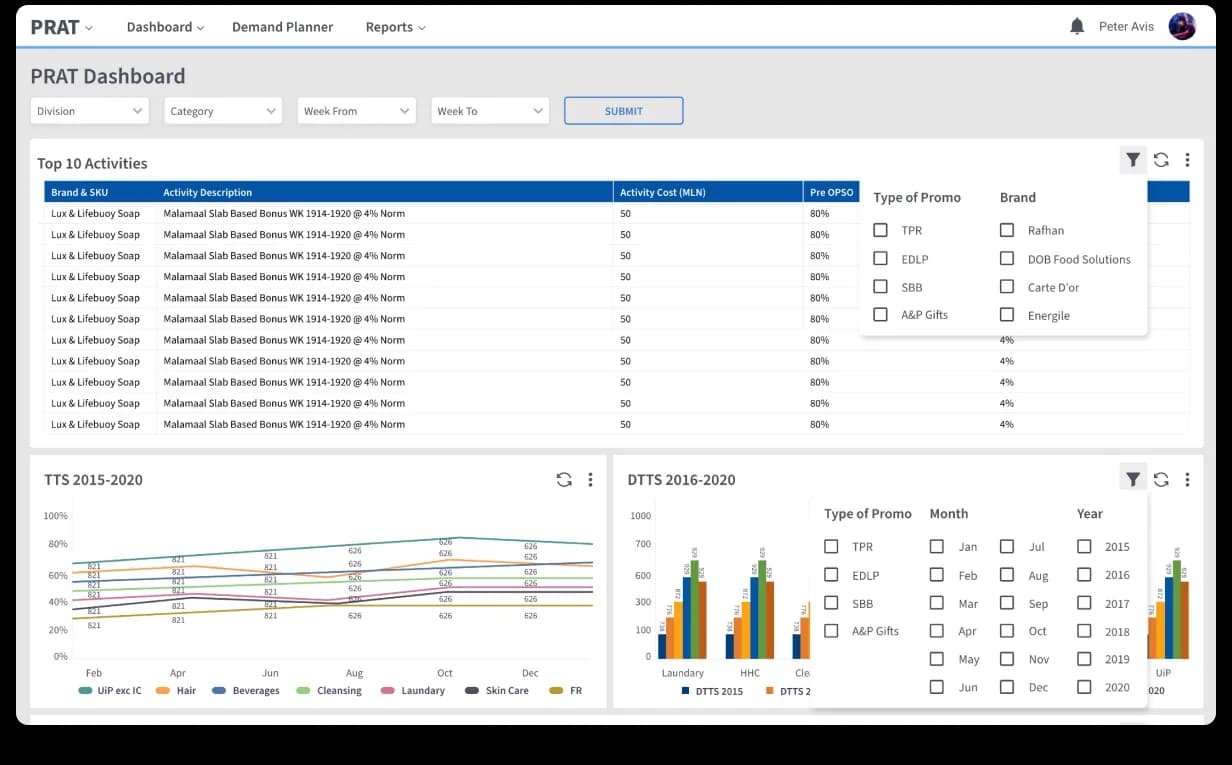Click filter icon in Top 10 Activities

click(x=1133, y=160)
